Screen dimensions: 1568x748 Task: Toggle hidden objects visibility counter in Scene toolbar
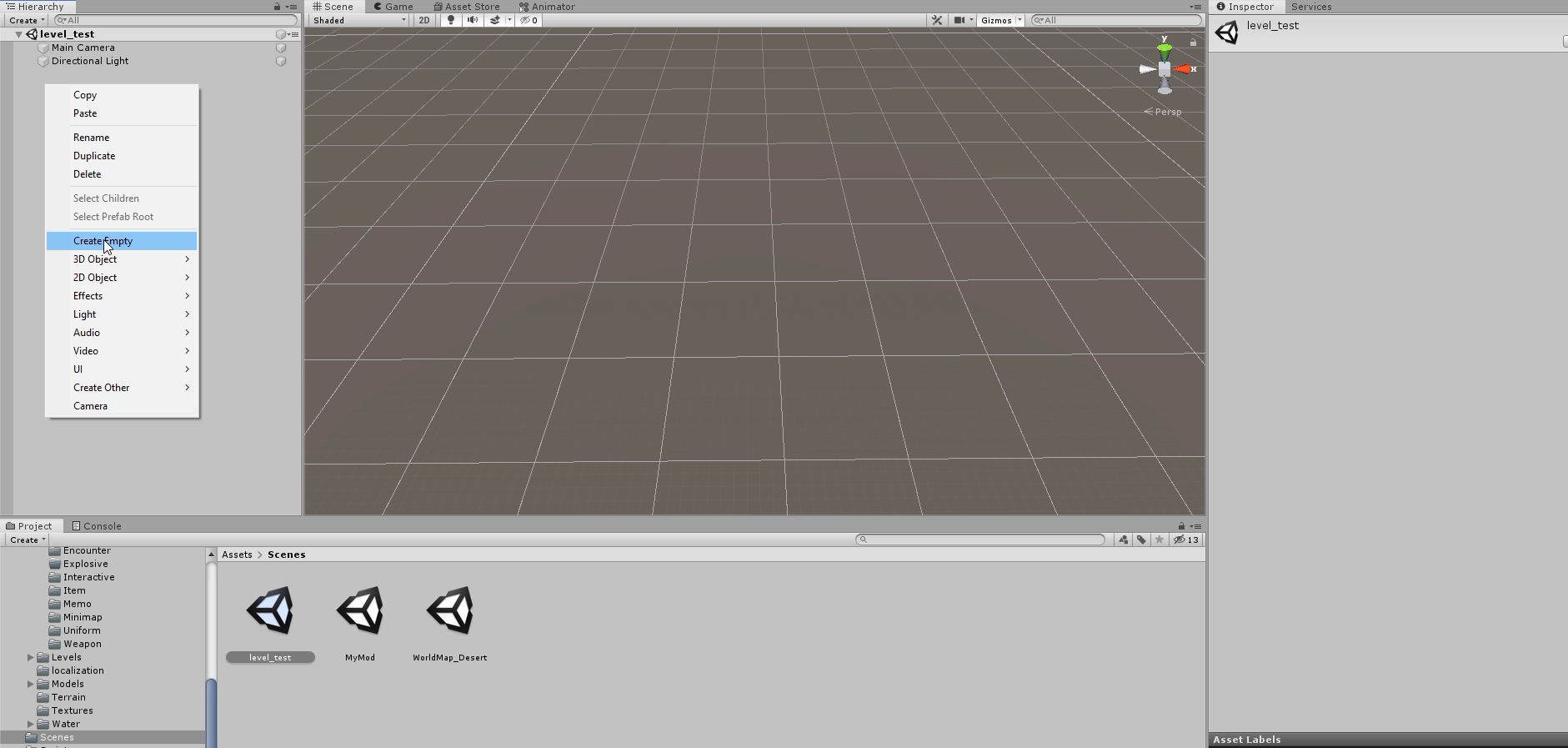point(529,20)
